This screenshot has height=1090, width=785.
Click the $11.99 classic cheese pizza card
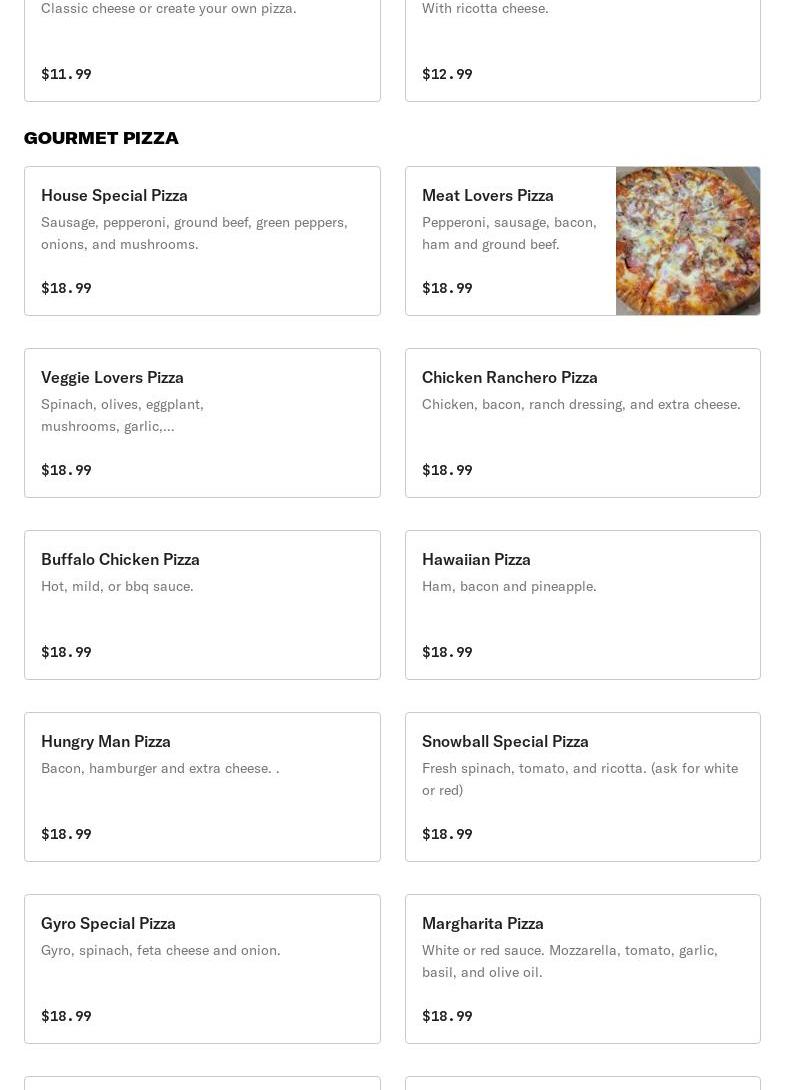pos(202,50)
